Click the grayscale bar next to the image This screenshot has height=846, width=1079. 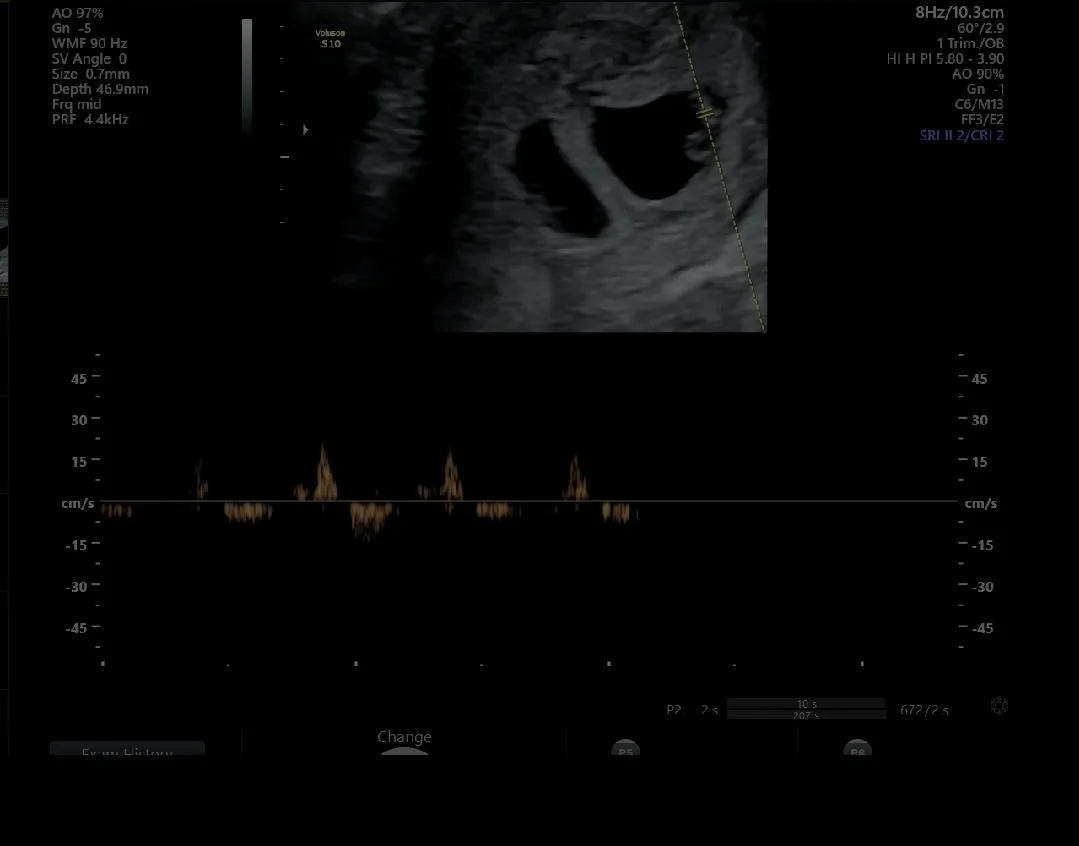pos(247,76)
